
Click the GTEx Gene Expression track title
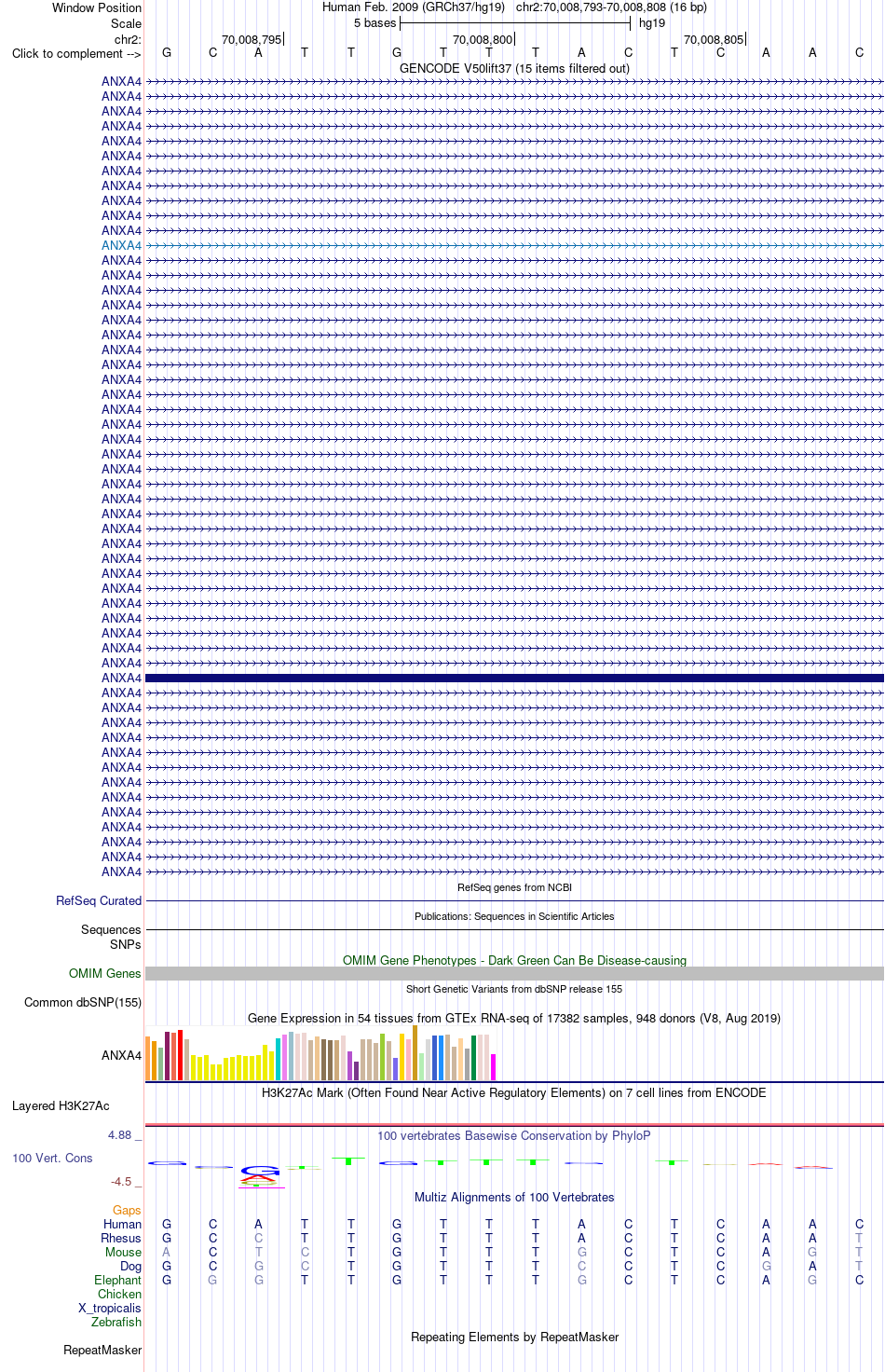tap(514, 1018)
